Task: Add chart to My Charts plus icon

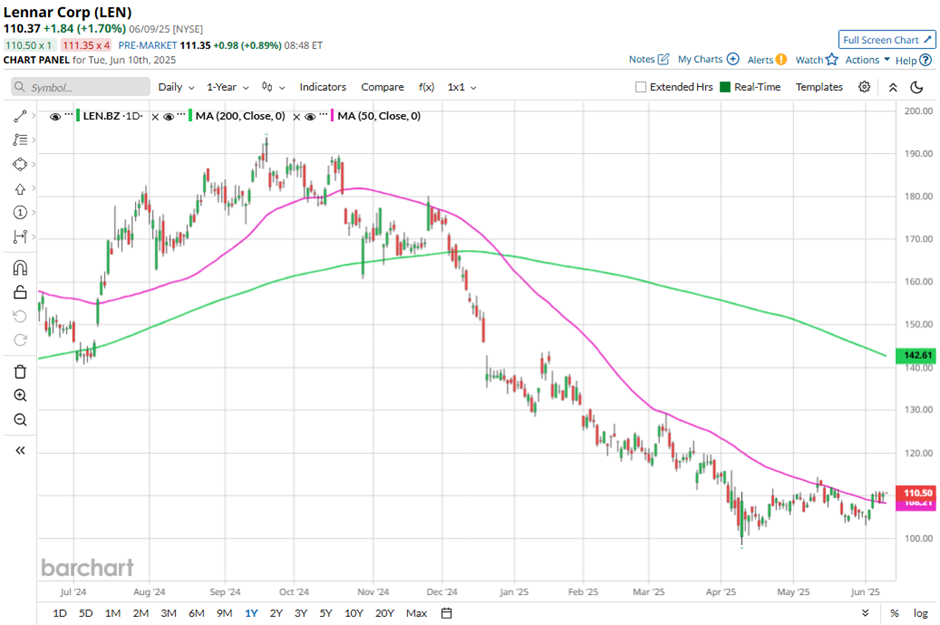Action: pyautogui.click(x=733, y=59)
